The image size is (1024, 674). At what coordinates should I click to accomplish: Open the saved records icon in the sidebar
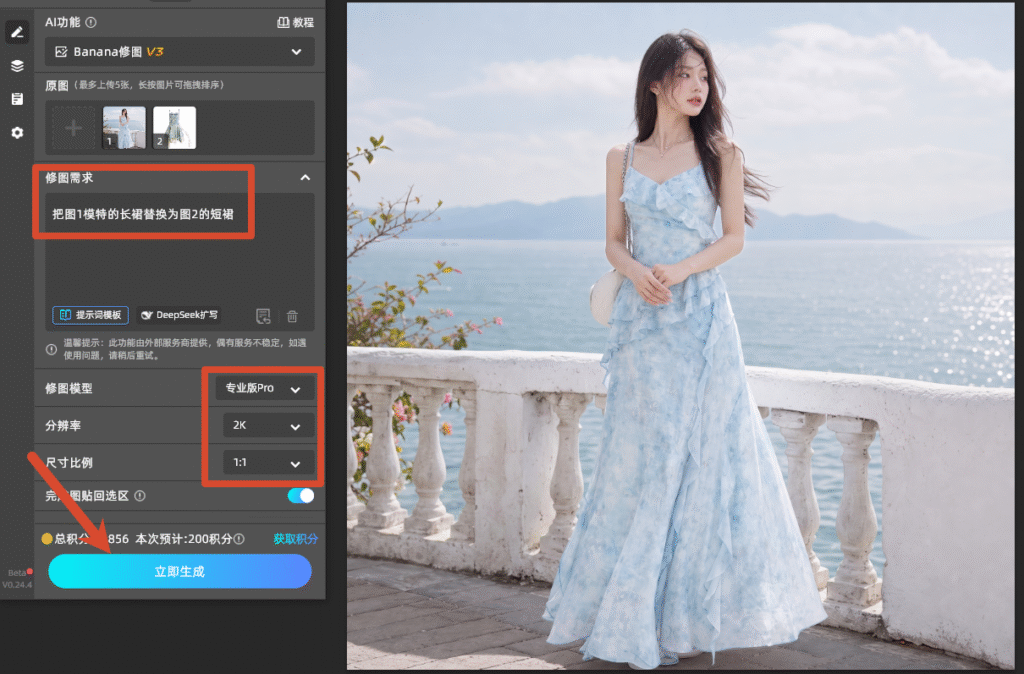click(17, 99)
